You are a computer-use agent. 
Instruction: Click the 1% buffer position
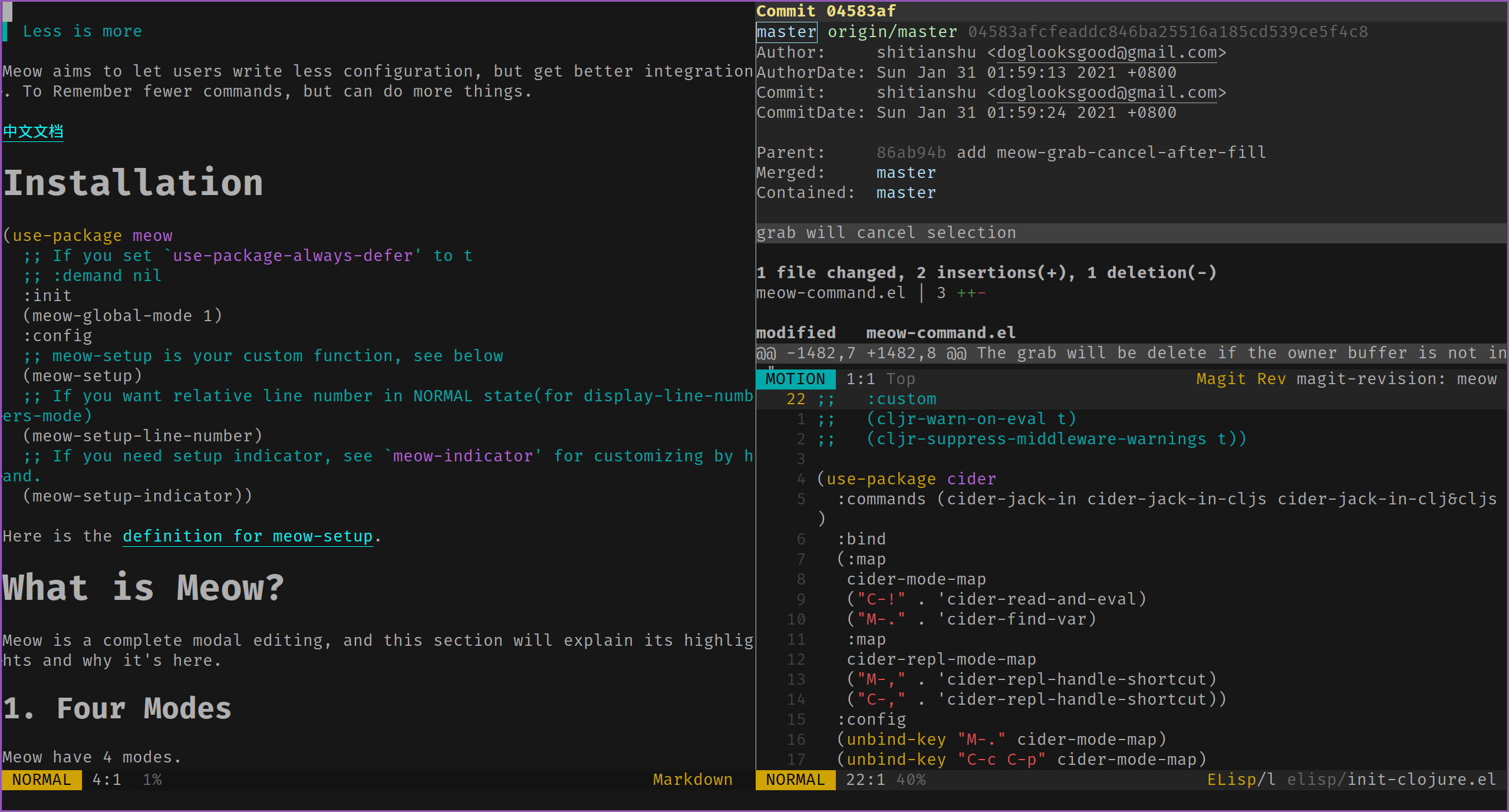click(152, 780)
